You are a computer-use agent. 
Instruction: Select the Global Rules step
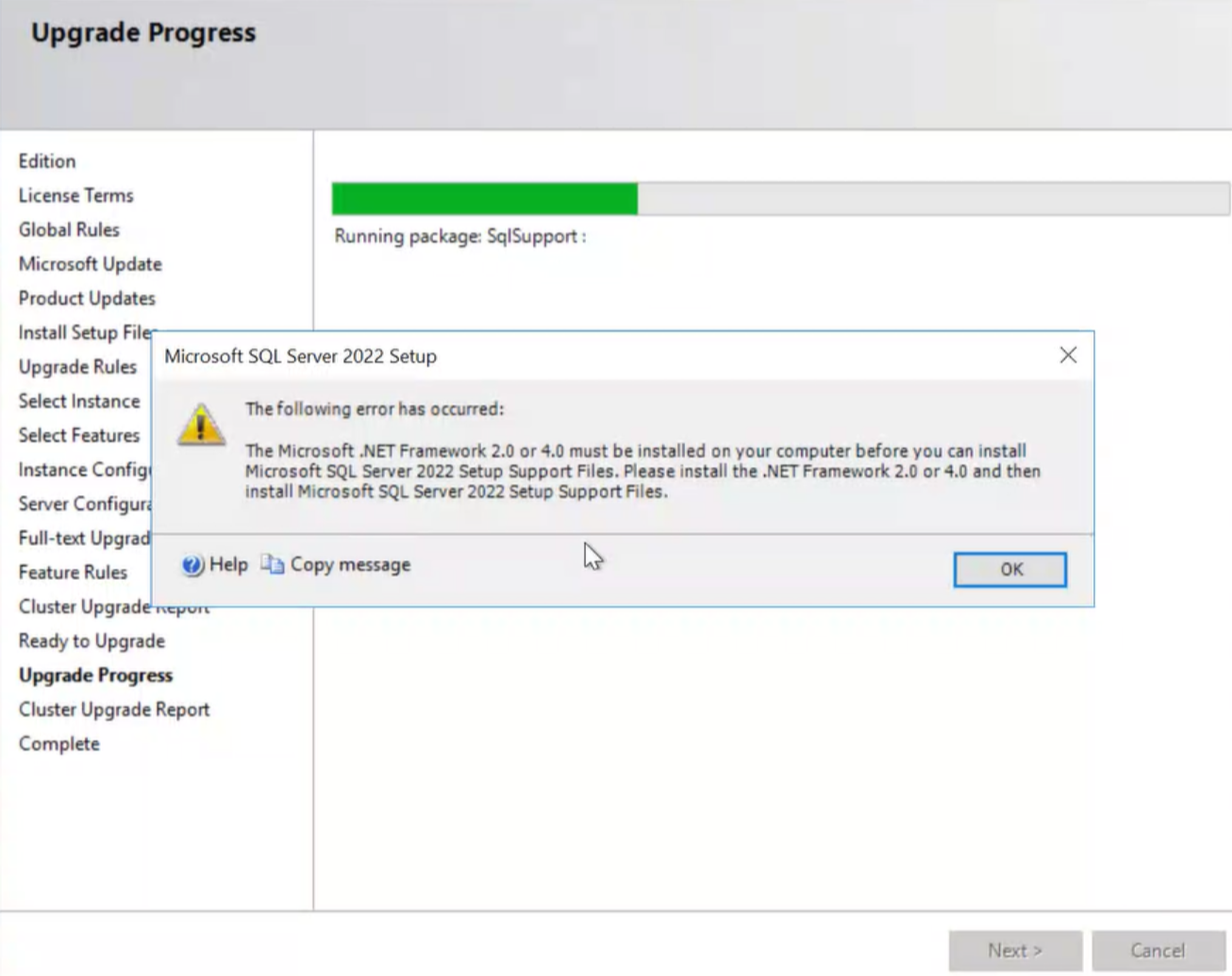[x=69, y=229]
